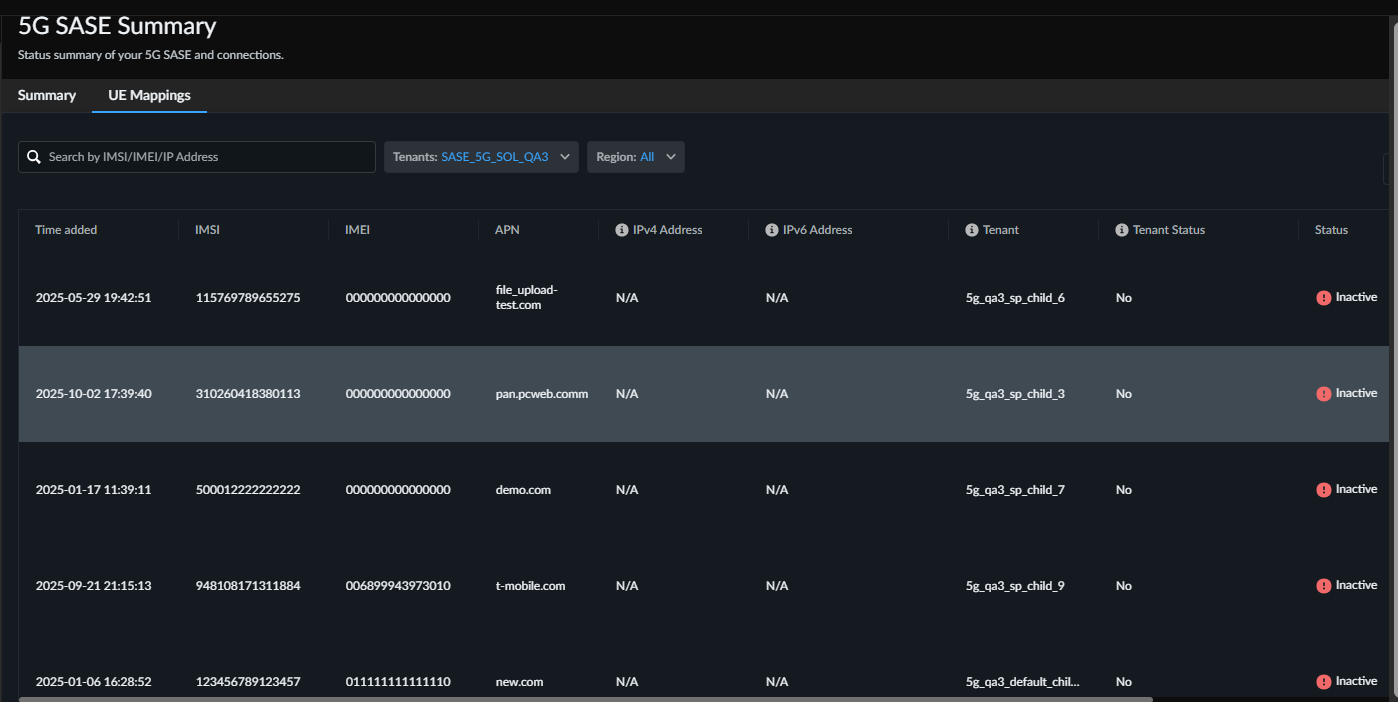Click the Inactive alert icon in pan.pcweb.comm row

click(x=1324, y=394)
